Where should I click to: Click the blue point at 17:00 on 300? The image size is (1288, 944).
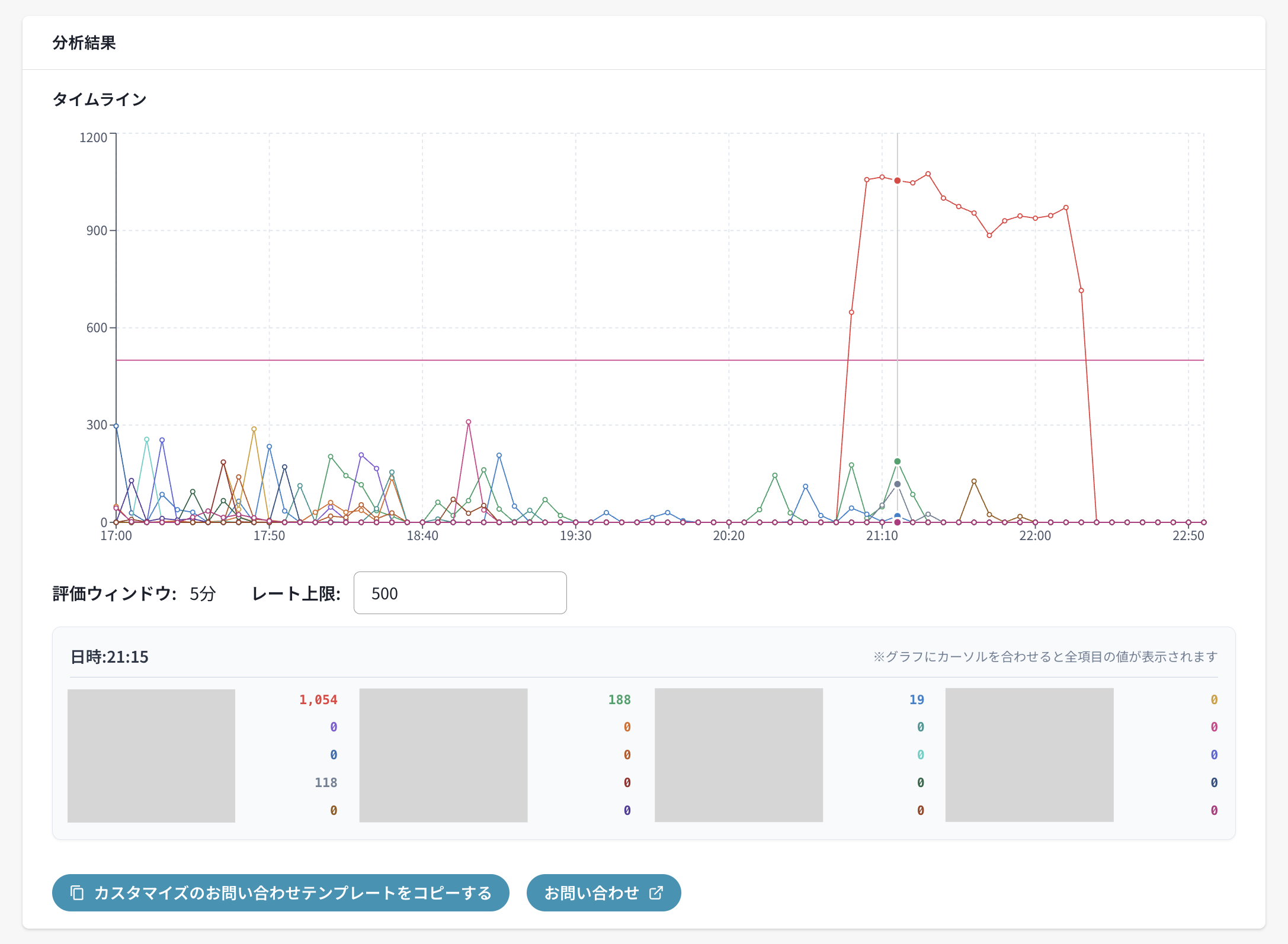pyautogui.click(x=116, y=426)
